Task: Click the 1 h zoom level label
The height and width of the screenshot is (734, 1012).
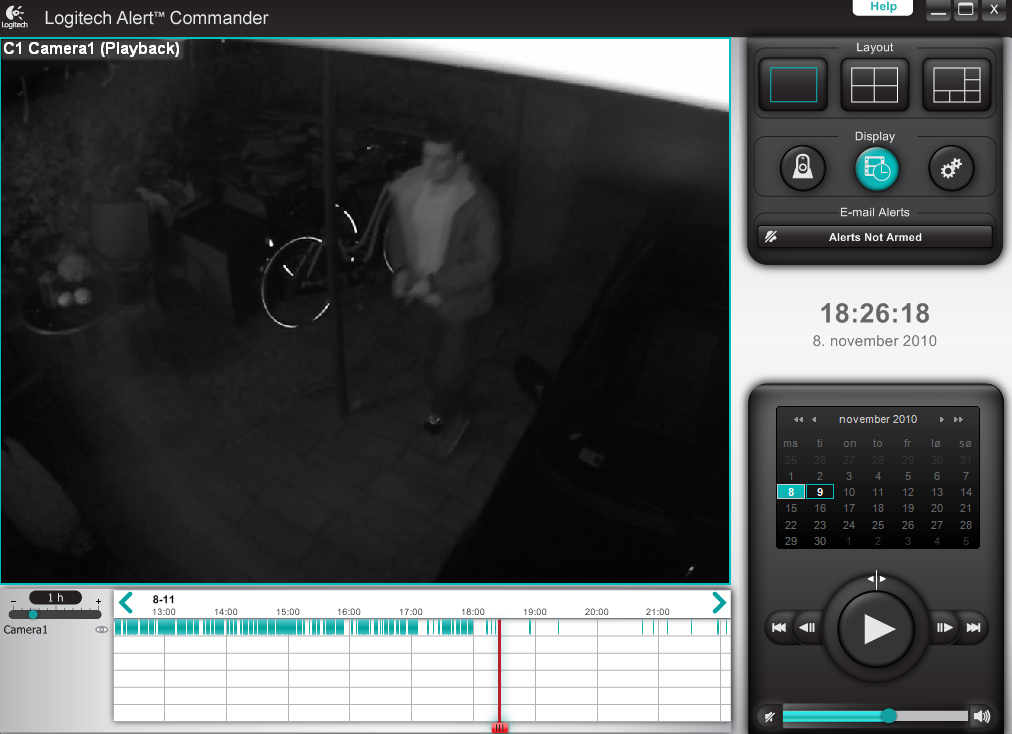Action: coord(56,598)
